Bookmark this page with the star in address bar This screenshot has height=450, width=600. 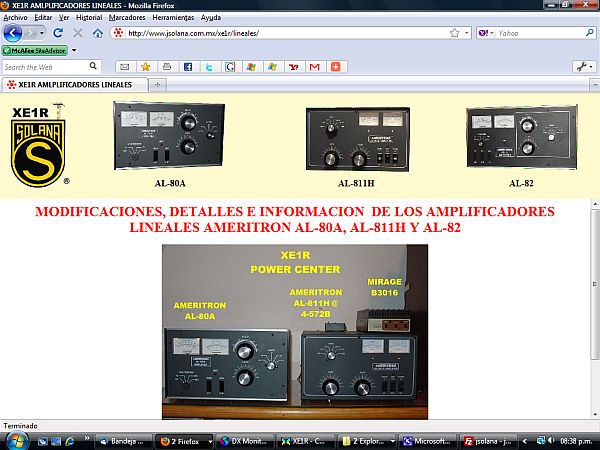[x=455, y=33]
